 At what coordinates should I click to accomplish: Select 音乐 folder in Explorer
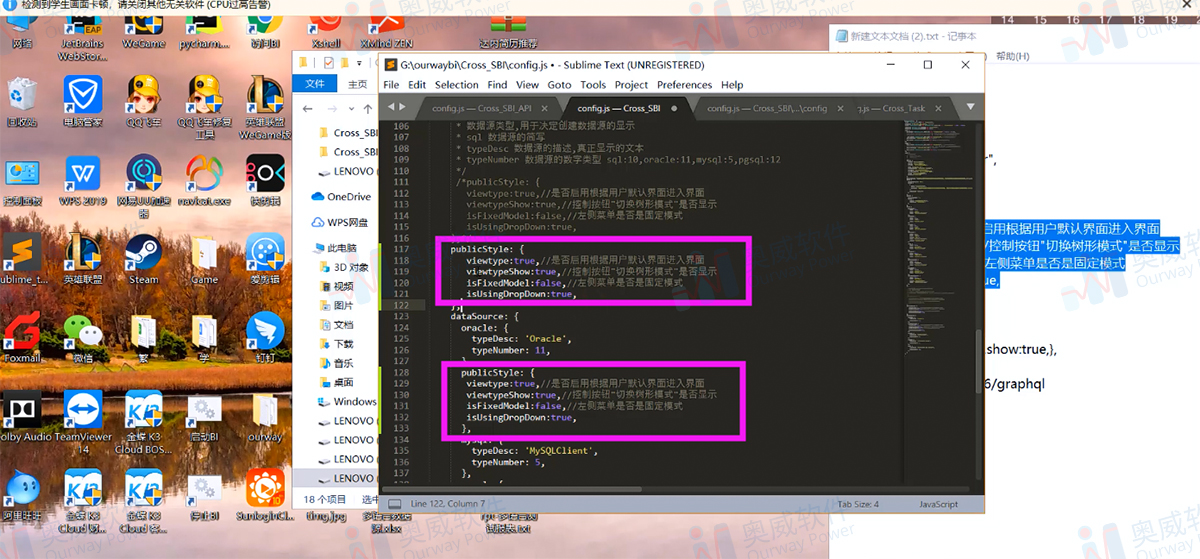click(x=335, y=363)
